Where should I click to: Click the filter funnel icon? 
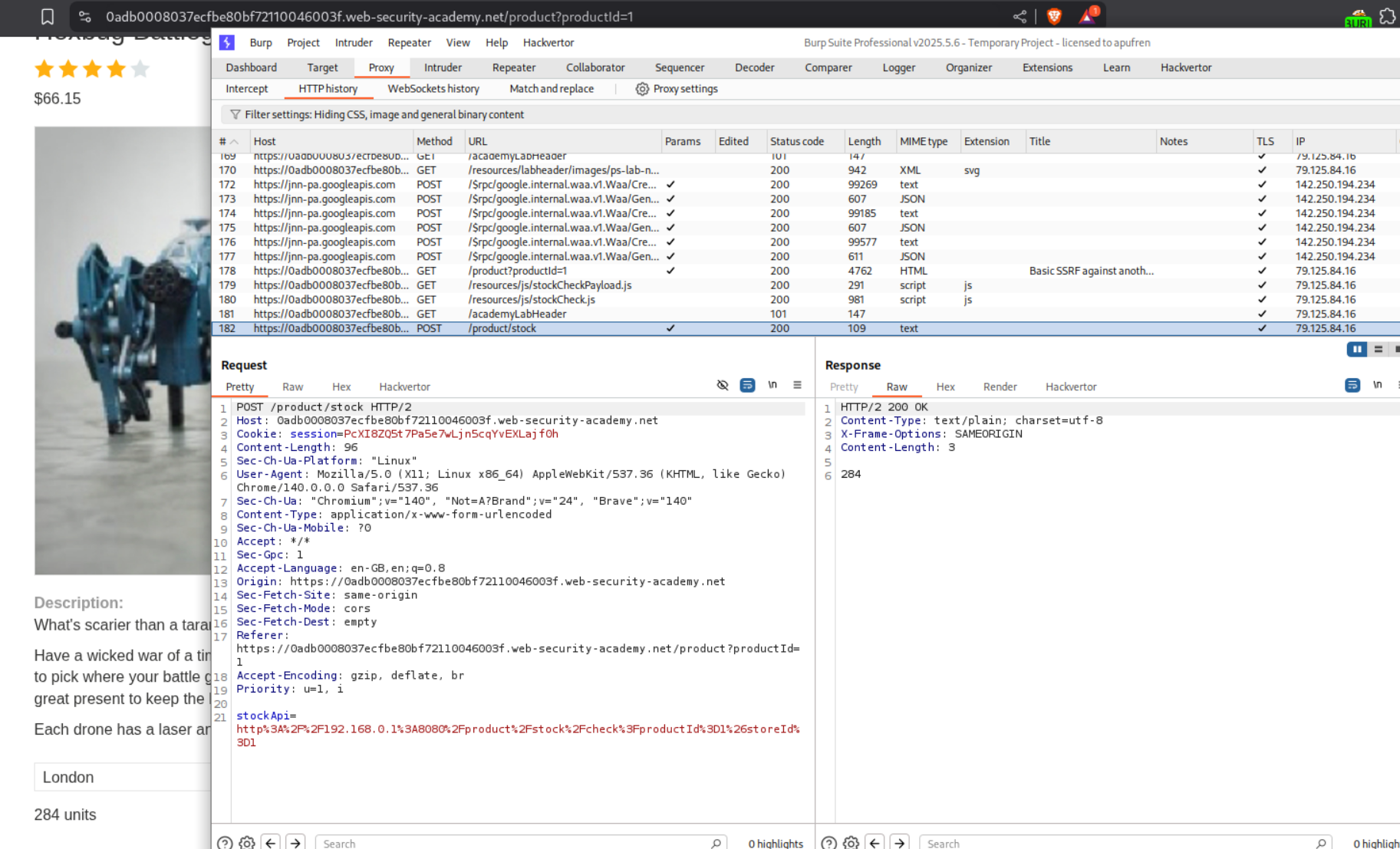[235, 114]
